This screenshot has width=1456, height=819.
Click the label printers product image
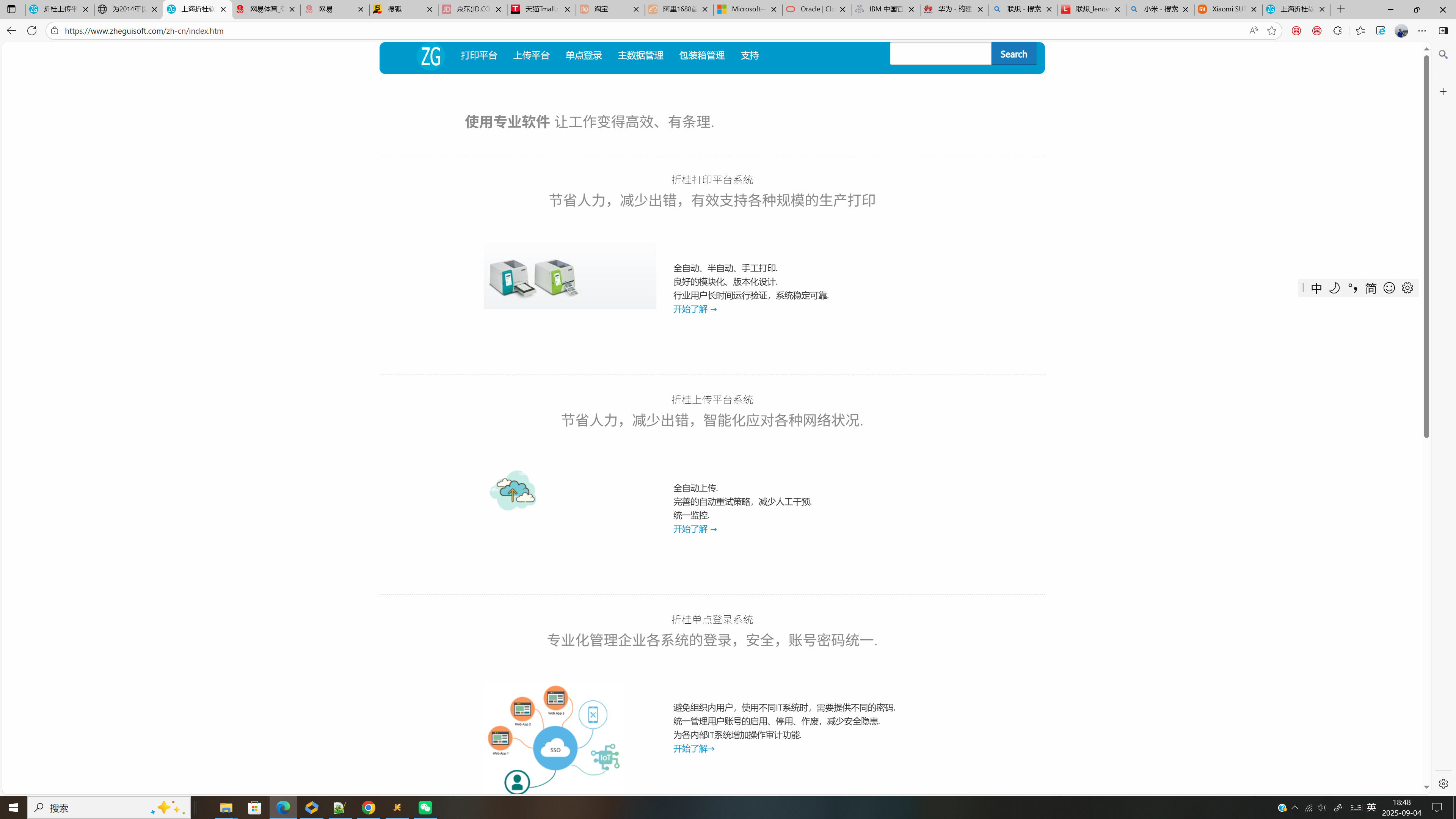[x=569, y=275]
